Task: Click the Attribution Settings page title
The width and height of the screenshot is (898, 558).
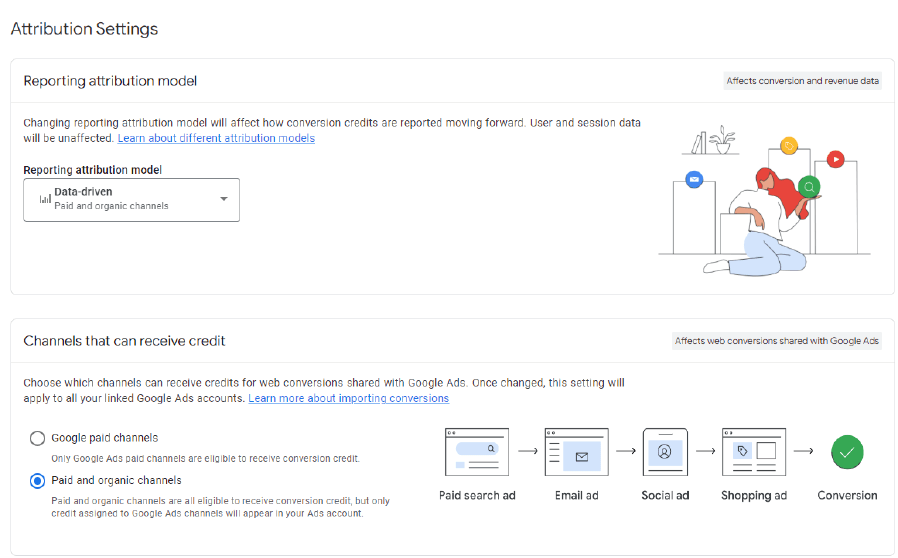Action: tap(84, 29)
